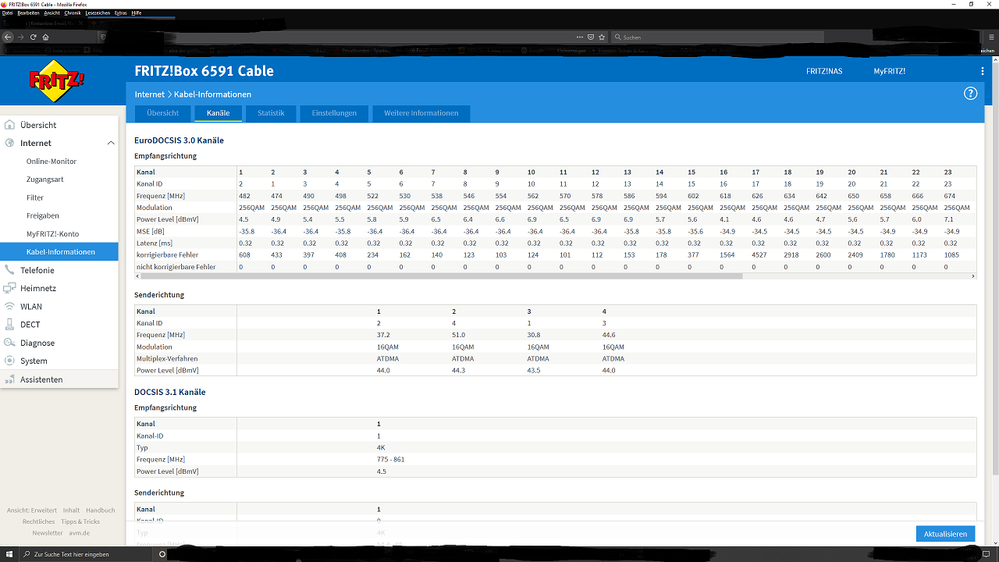Open MyFRITZ! link in header
999x562 pixels.
tap(889, 71)
